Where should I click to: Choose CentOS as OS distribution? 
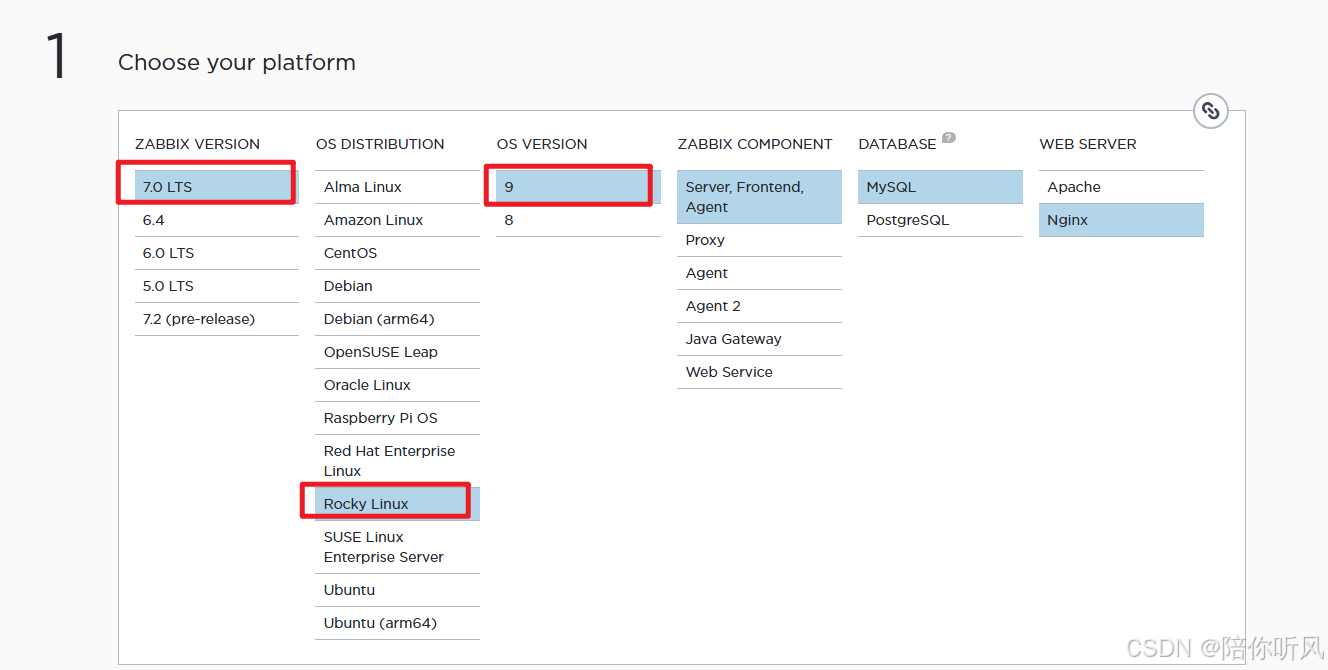point(398,253)
